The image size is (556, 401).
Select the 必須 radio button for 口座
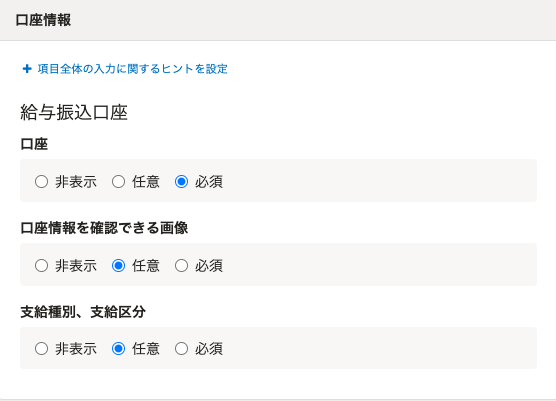181,182
